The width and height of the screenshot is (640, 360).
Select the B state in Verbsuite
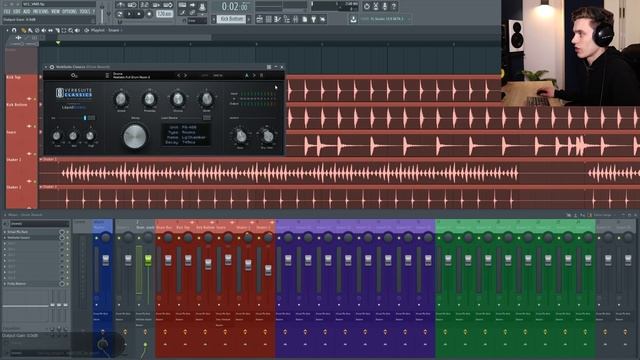coord(261,76)
